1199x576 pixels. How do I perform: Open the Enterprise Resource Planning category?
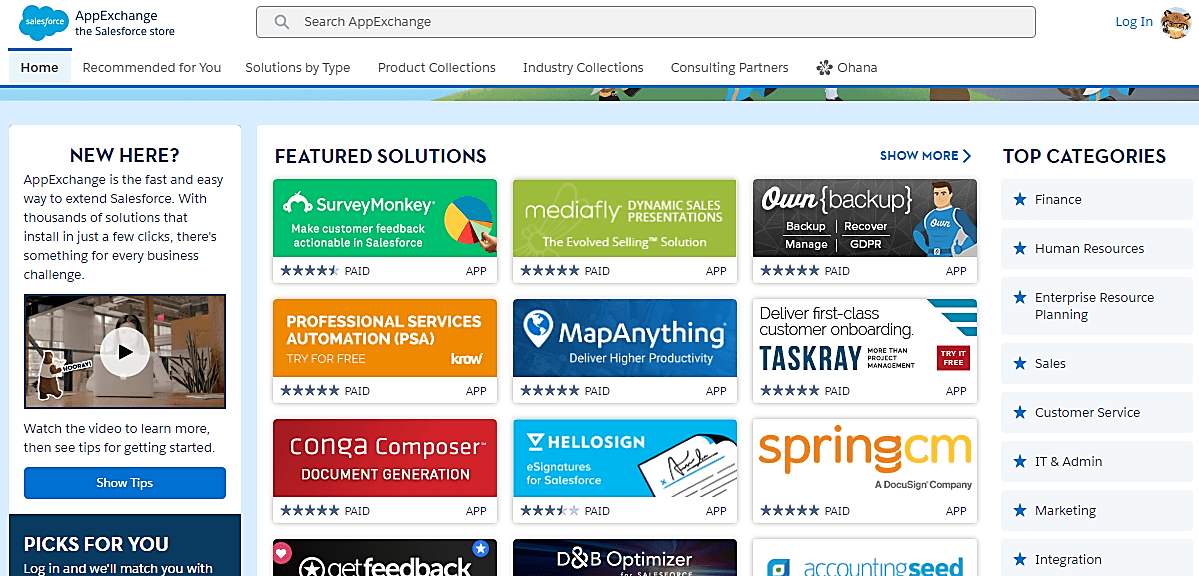pyautogui.click(x=1097, y=306)
